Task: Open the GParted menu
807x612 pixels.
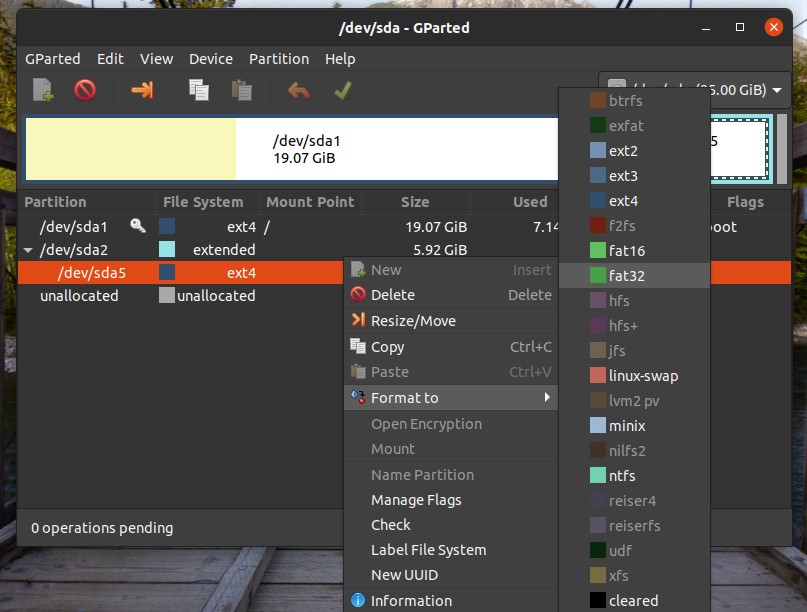Action: tap(53, 58)
